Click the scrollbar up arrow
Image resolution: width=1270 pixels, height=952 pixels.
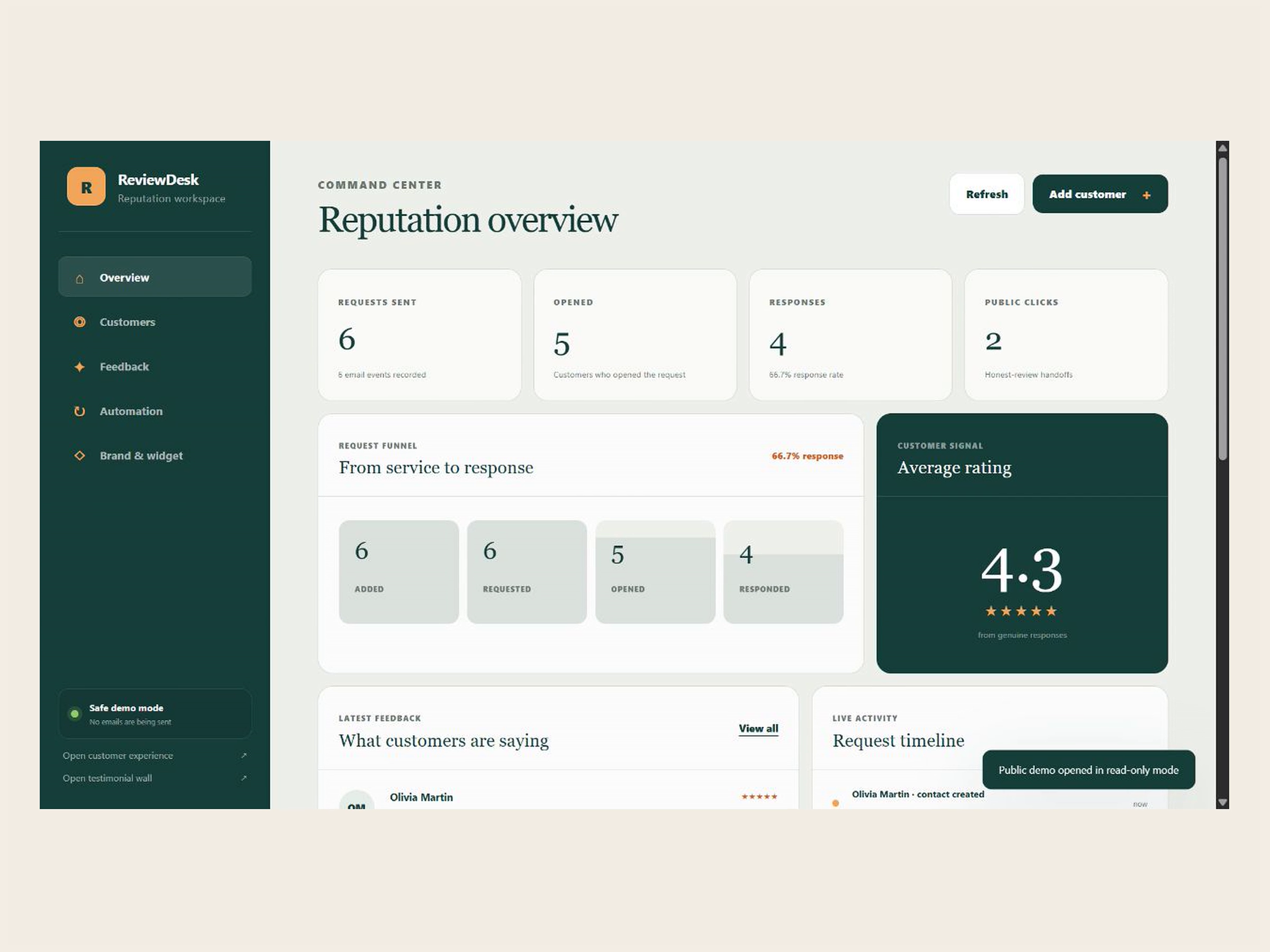click(x=1222, y=148)
